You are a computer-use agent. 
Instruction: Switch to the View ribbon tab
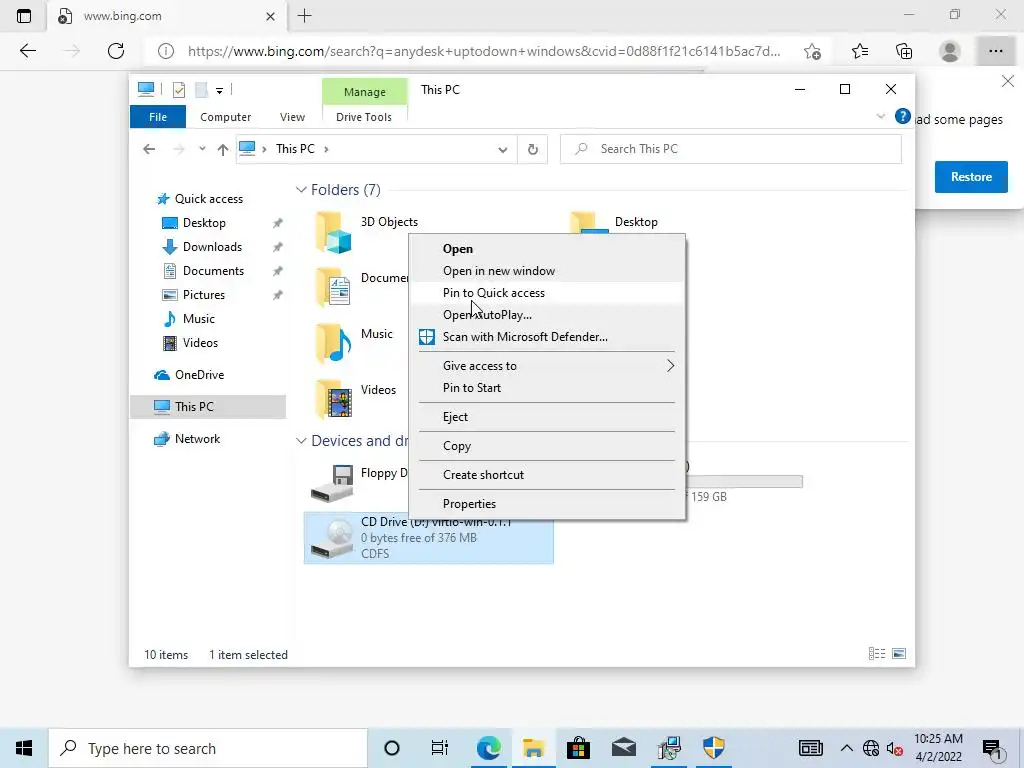(293, 117)
